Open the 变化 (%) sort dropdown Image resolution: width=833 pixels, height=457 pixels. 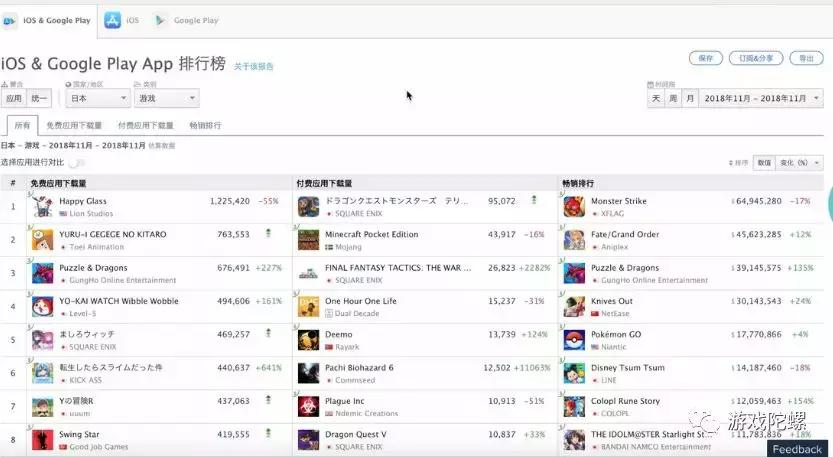(799, 163)
